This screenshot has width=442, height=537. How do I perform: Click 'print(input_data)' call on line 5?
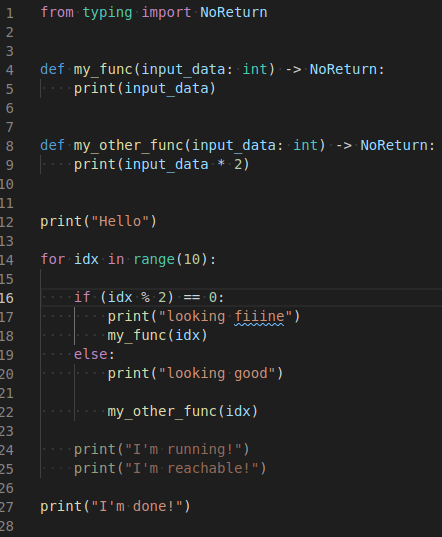[x=145, y=89]
